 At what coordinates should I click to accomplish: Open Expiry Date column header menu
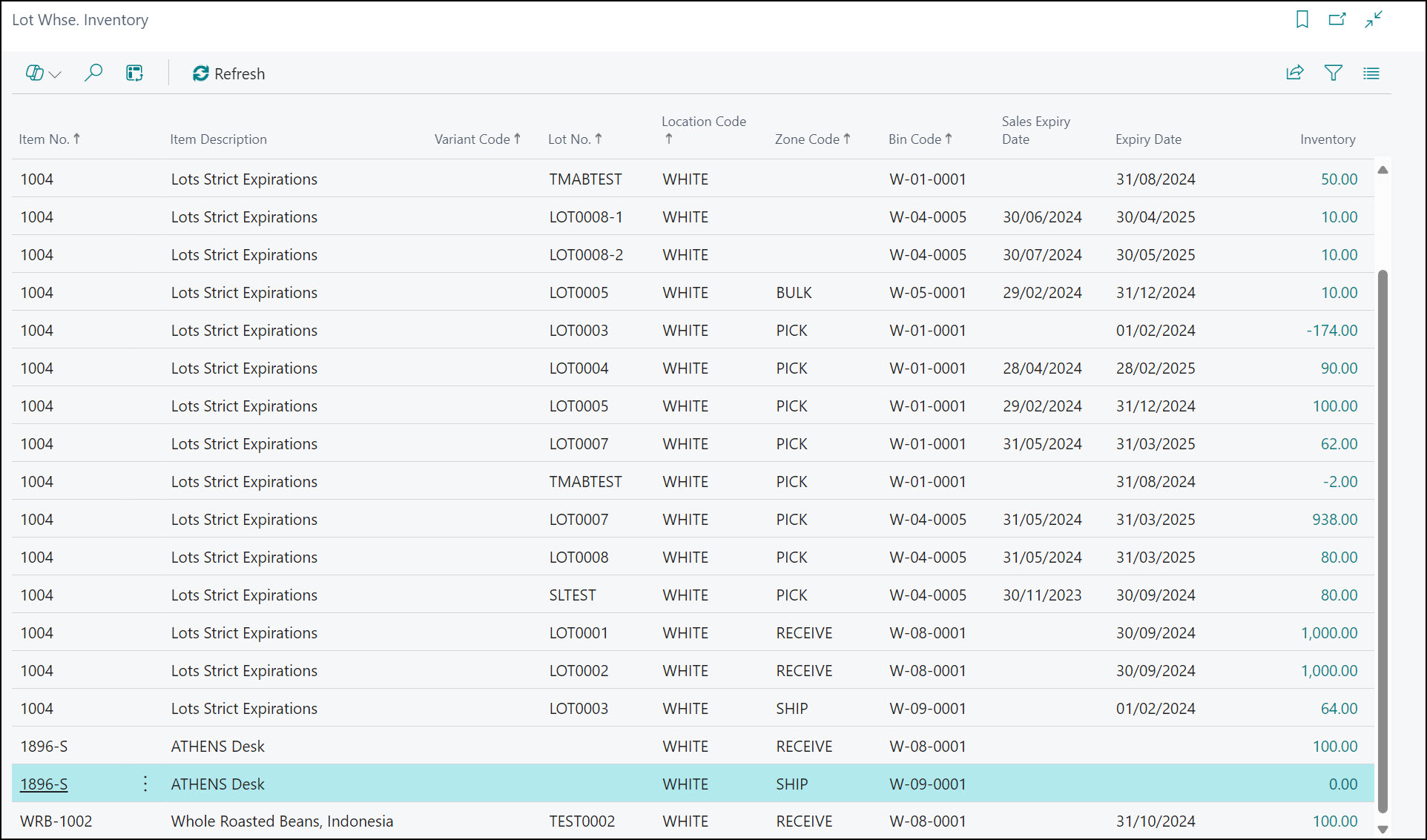tap(1148, 139)
